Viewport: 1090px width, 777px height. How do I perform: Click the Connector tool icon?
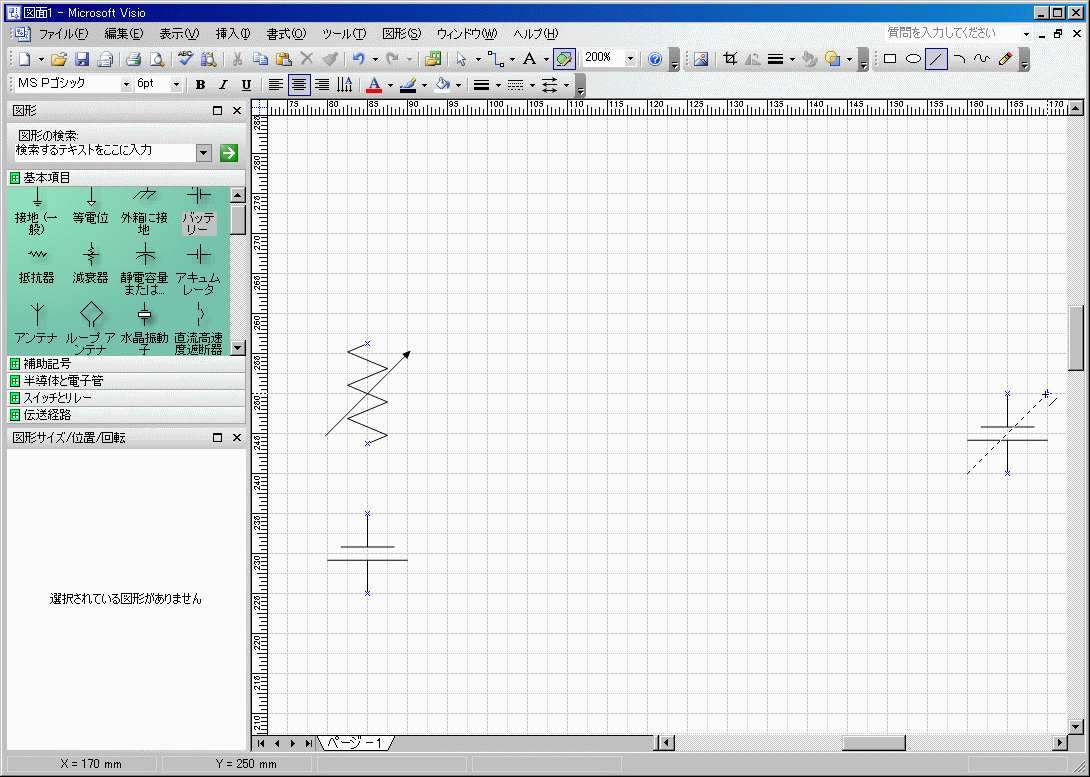[x=495, y=59]
